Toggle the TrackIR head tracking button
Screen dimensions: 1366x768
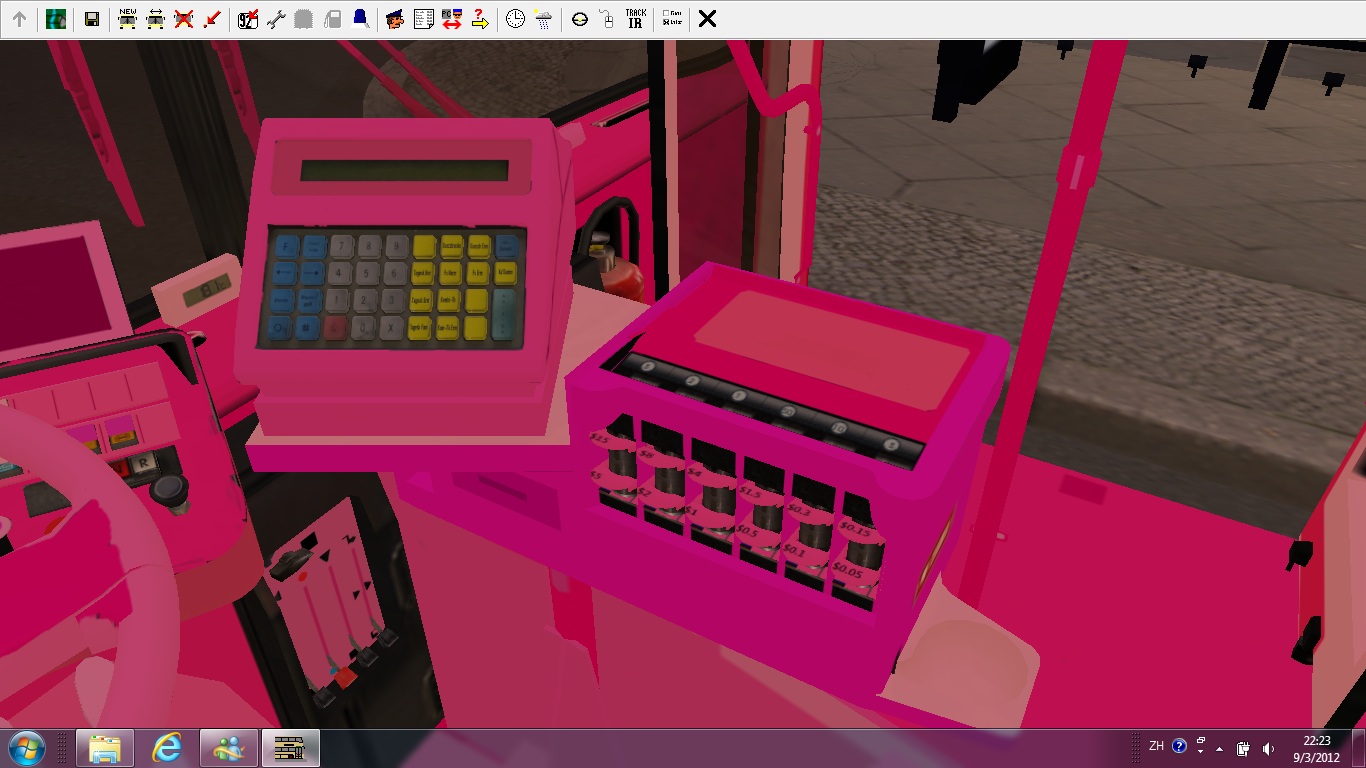coord(635,19)
